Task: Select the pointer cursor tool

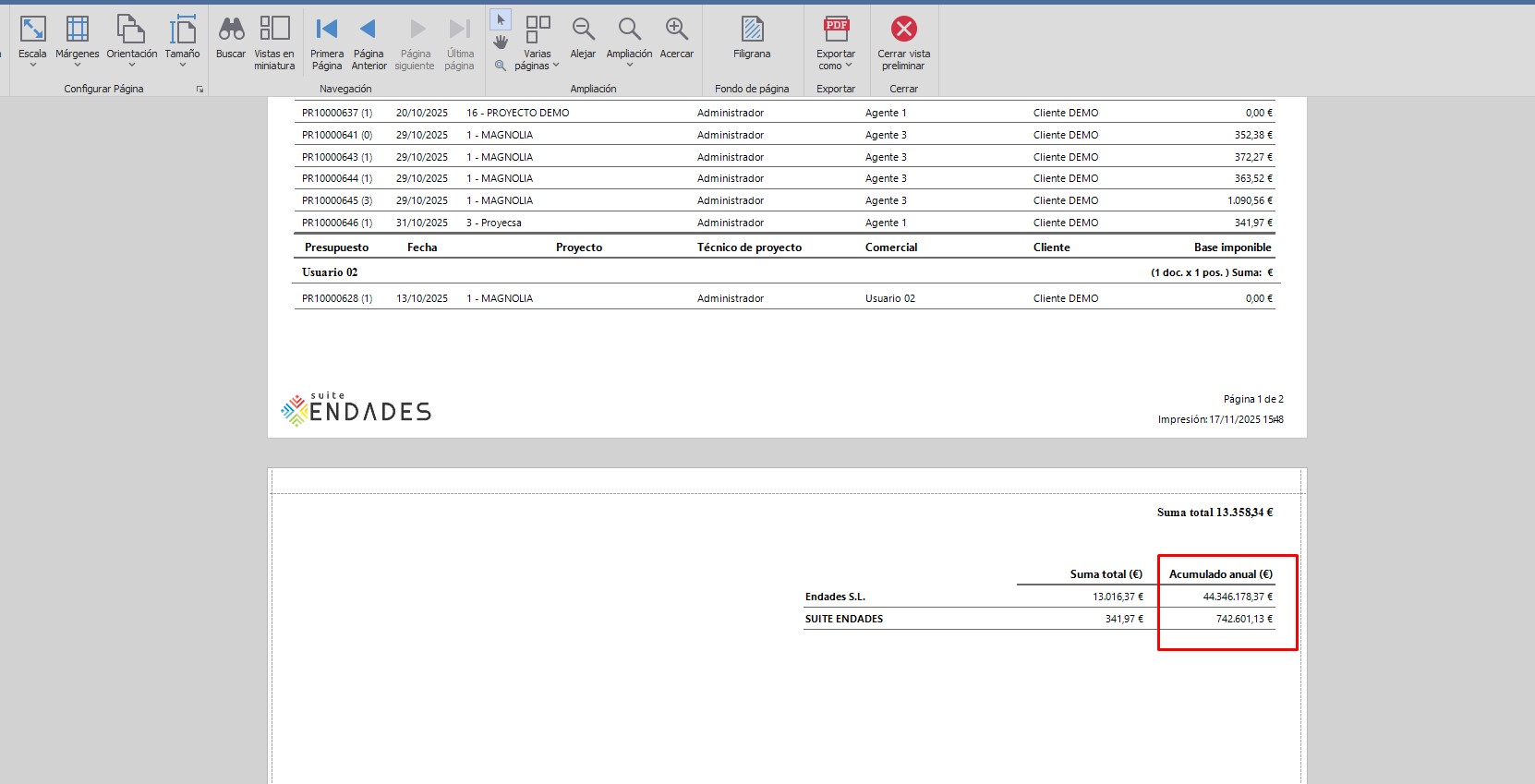Action: tap(501, 19)
